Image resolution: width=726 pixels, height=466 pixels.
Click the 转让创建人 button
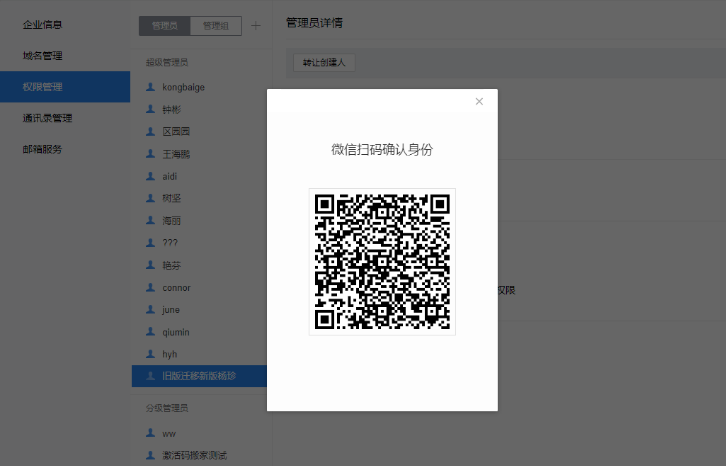click(x=324, y=63)
